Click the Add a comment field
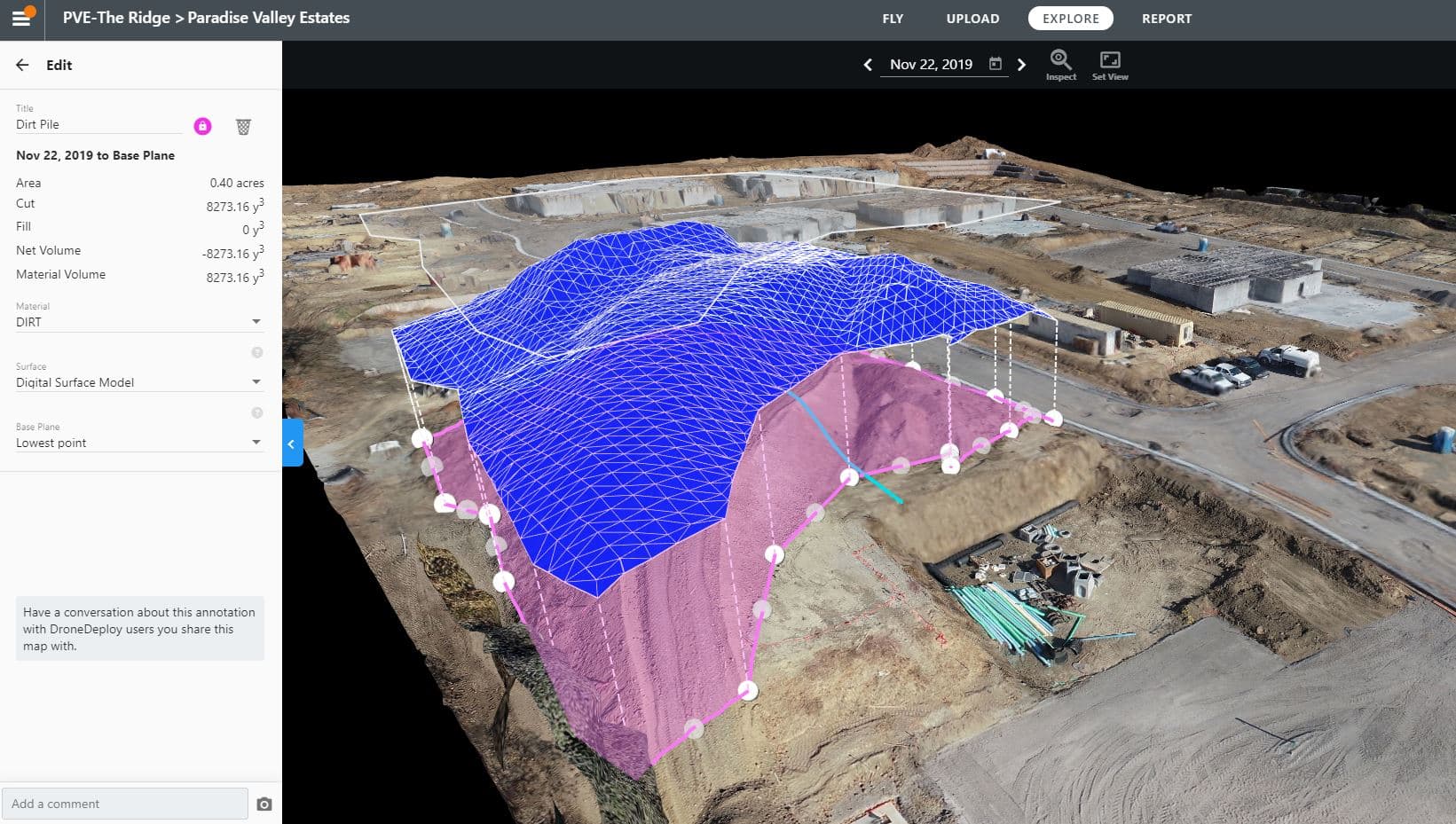The image size is (1456, 824). tap(125, 804)
